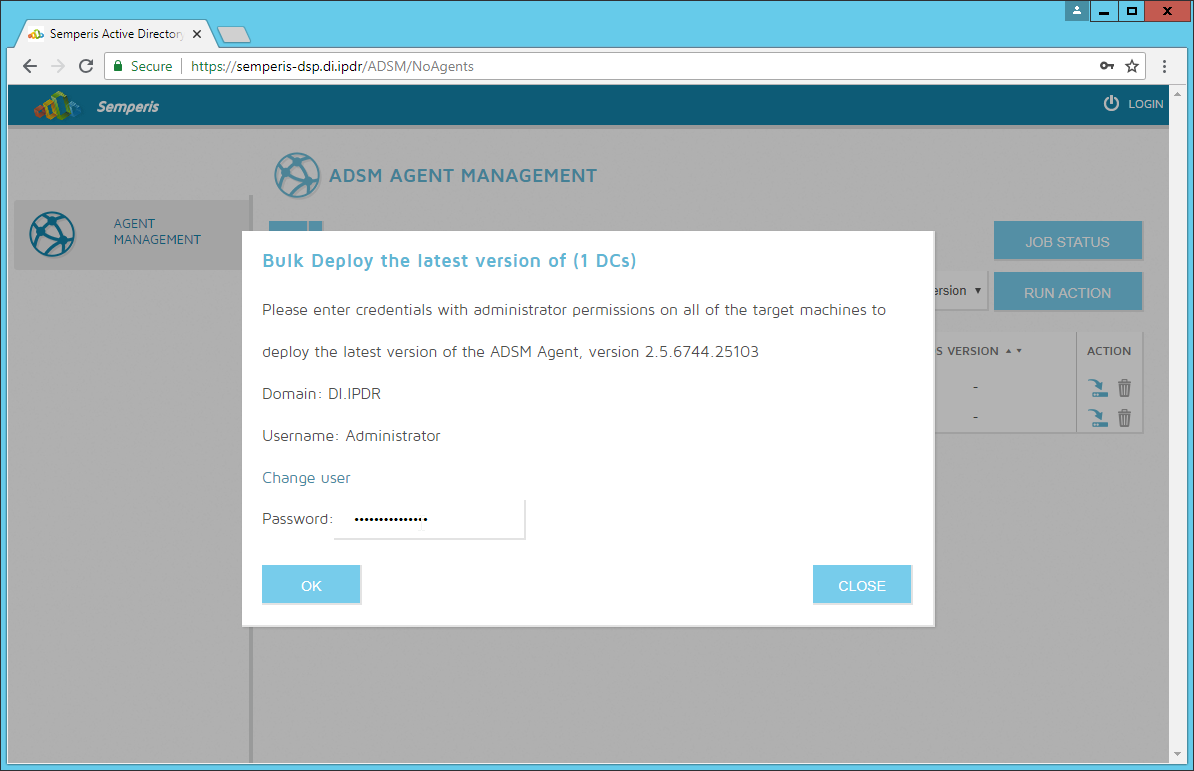1194x771 pixels.
Task: Click the saved password key icon
Action: (x=1107, y=66)
